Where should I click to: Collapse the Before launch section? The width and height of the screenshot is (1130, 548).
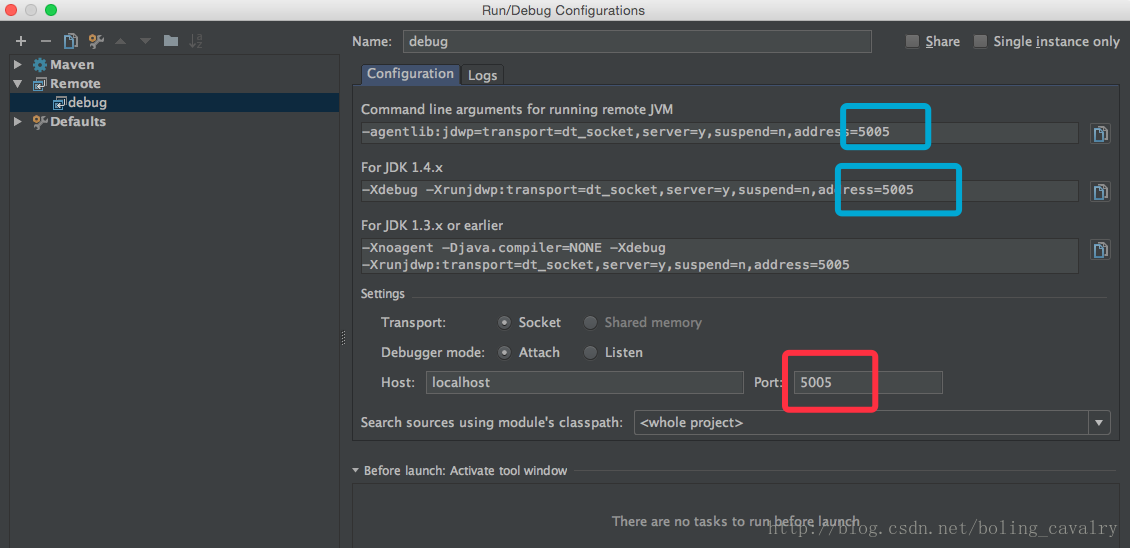[356, 470]
